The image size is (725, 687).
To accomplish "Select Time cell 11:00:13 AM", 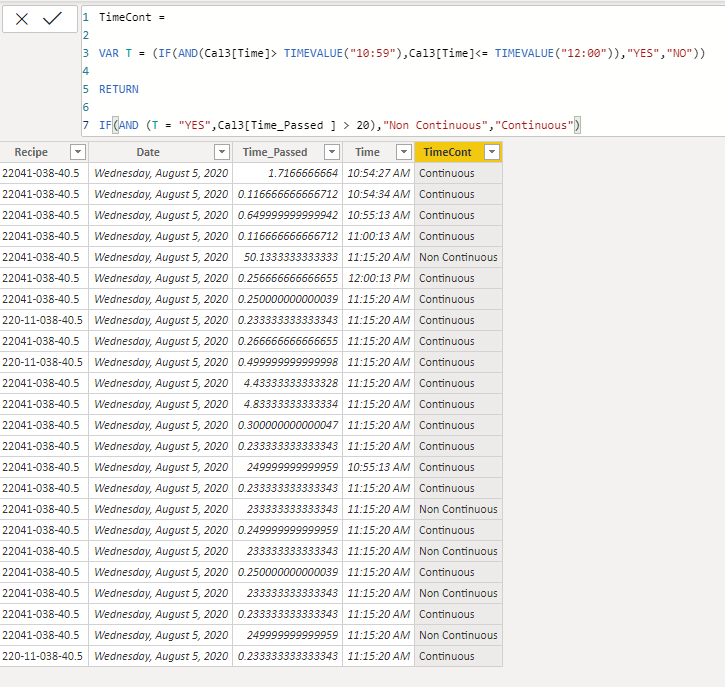I will click(x=379, y=236).
